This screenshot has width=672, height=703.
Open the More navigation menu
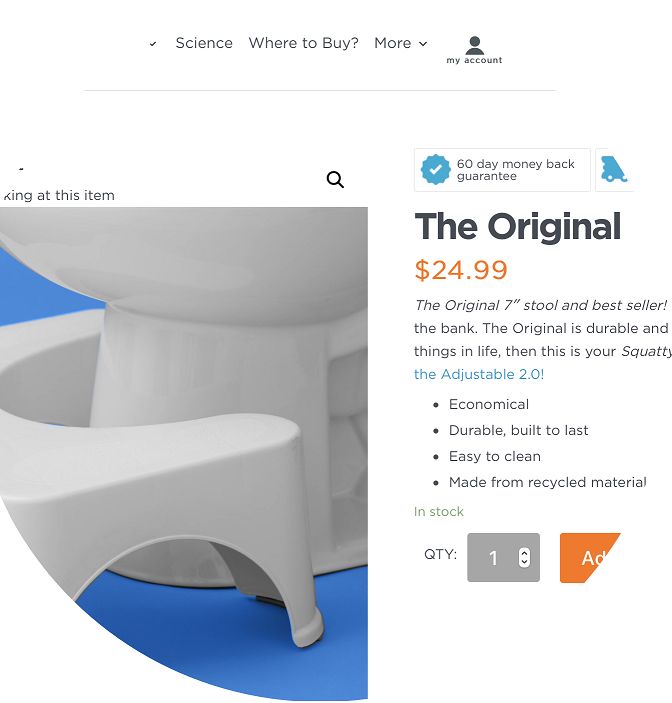(x=393, y=43)
